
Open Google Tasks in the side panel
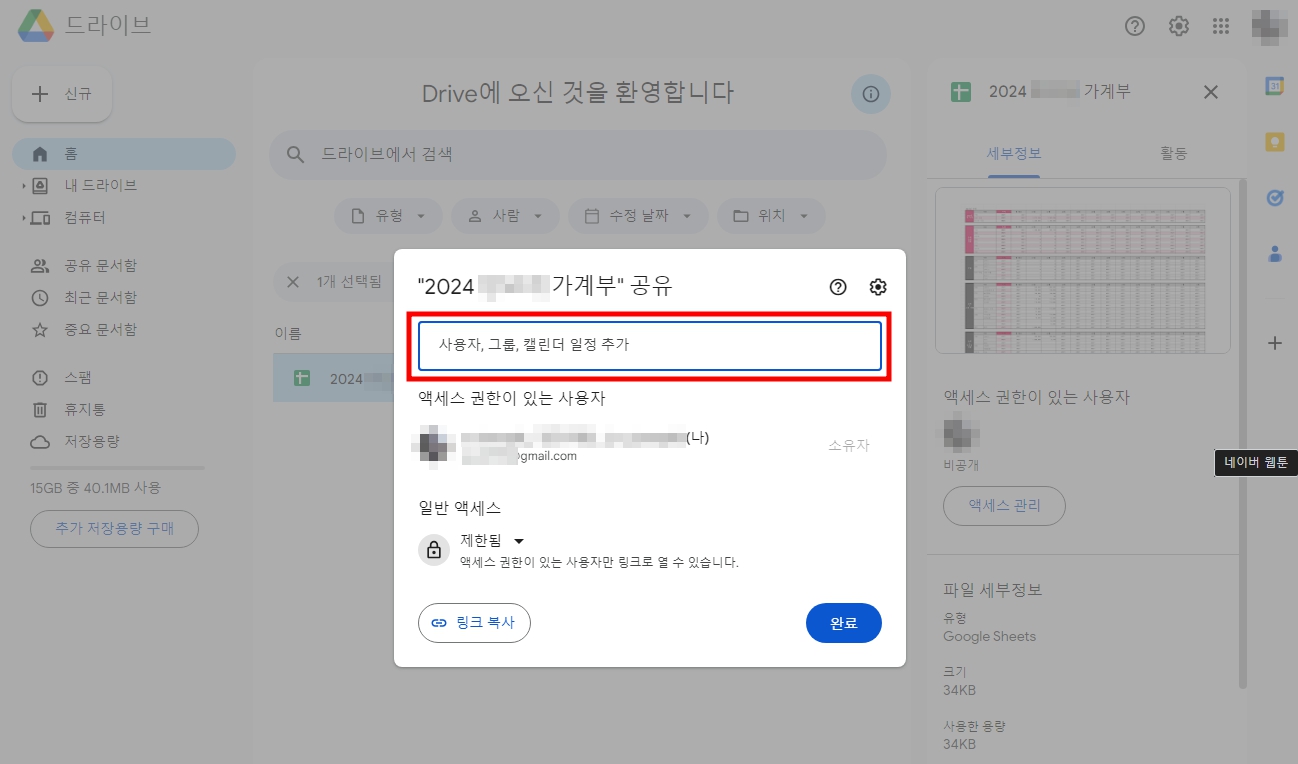(1275, 198)
